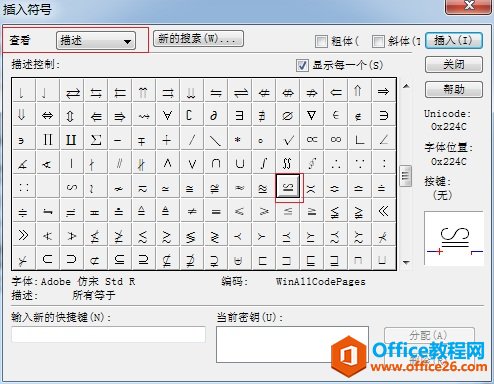Screen dimensions: 494x384
Task: Select the logical or ∨ symbol
Action: 192,163
